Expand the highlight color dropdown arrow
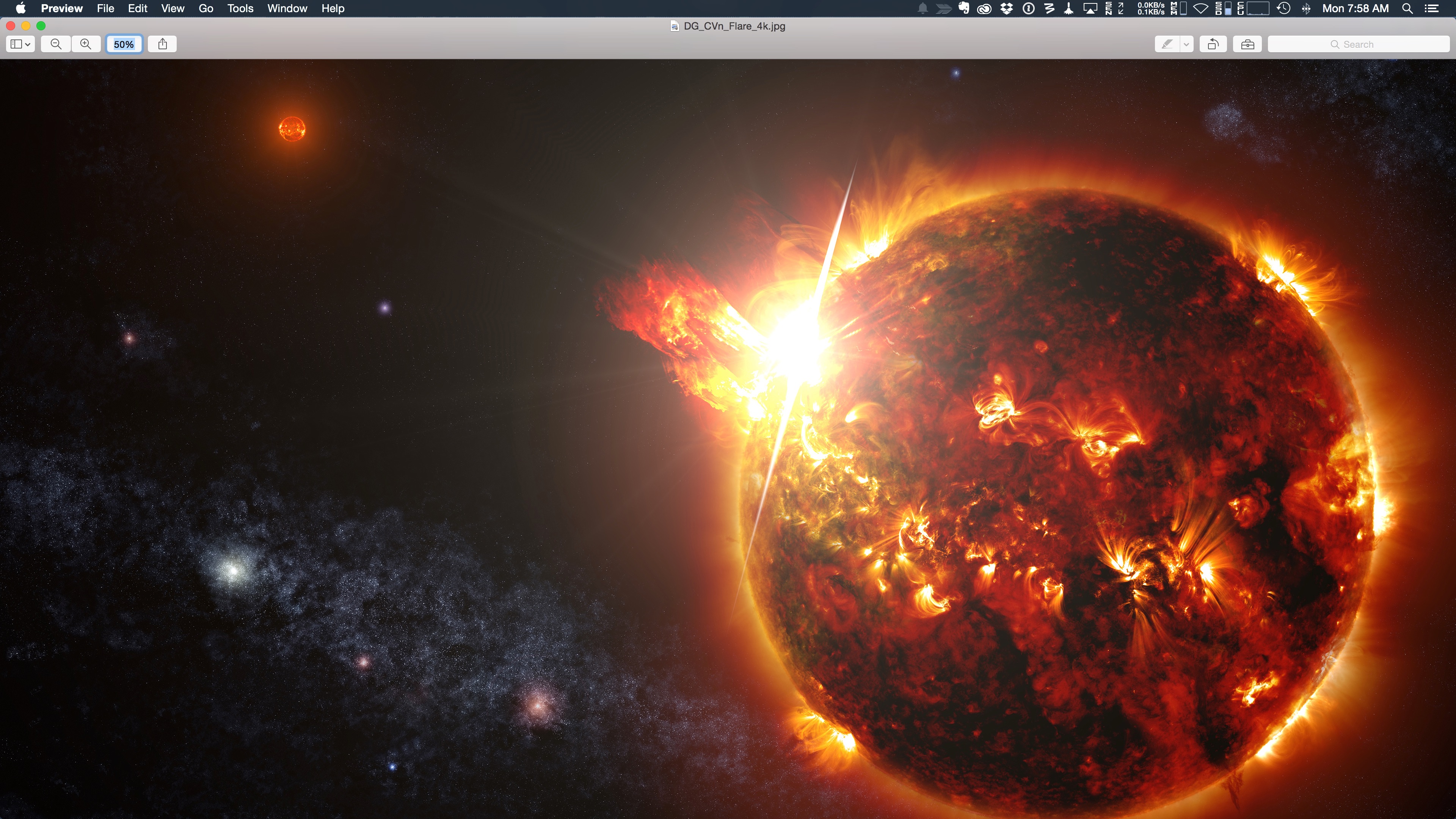 pos(1186,44)
